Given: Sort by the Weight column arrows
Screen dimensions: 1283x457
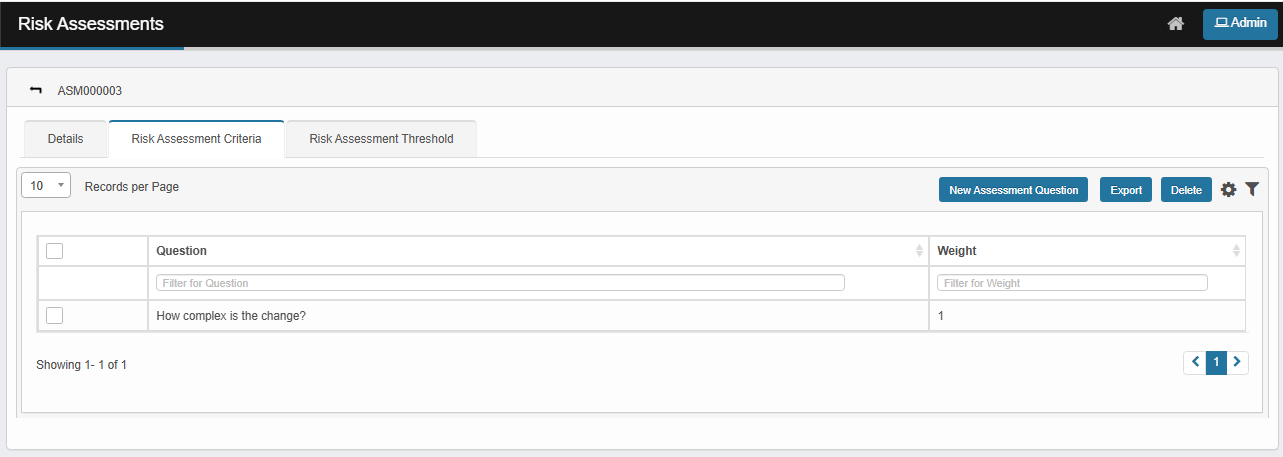Looking at the screenshot, I should (1236, 250).
